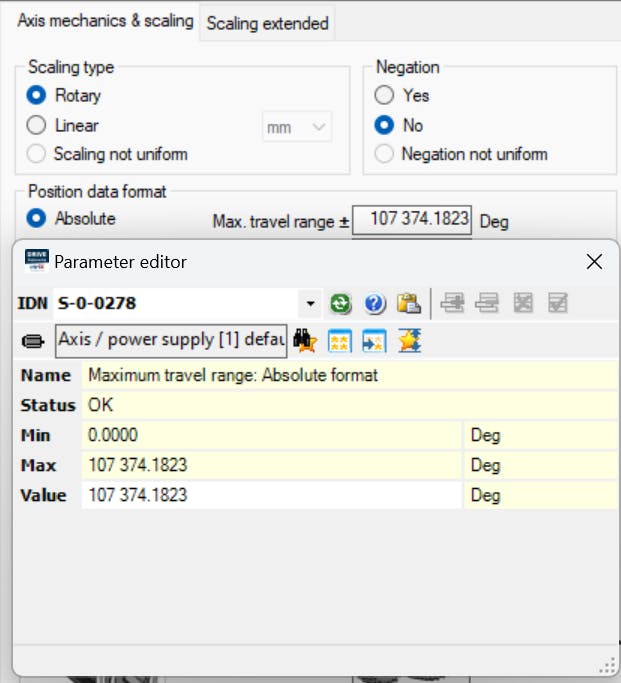Viewport: 621px width, 683px height.
Task: Select Absolute position data format
Action: (37, 218)
